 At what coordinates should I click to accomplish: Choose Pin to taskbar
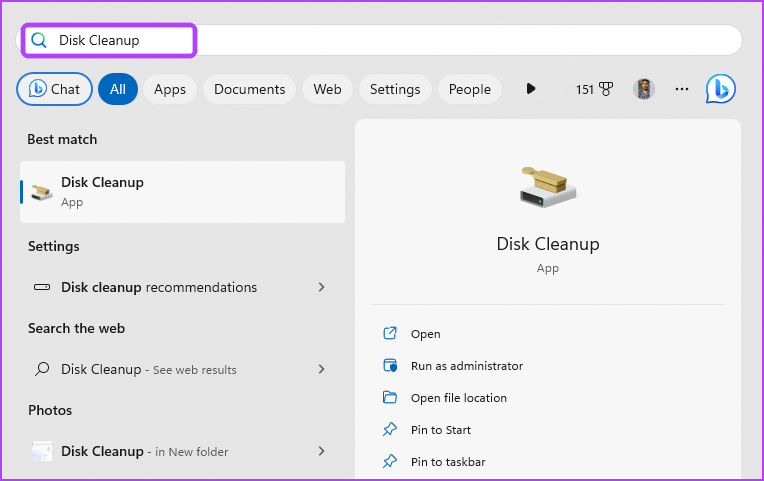tap(448, 462)
